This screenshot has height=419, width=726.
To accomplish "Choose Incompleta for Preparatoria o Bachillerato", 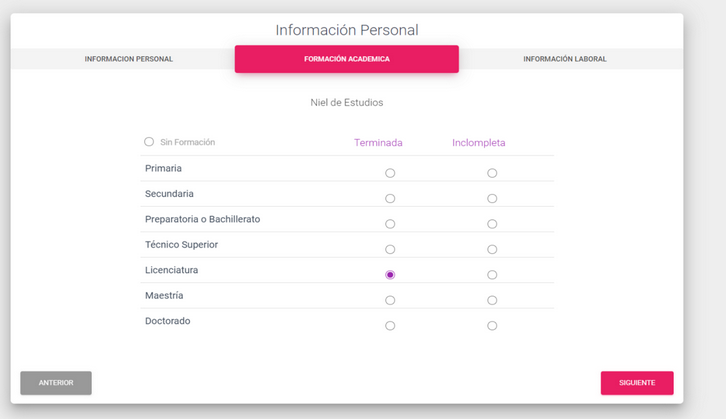I will pos(492,224).
